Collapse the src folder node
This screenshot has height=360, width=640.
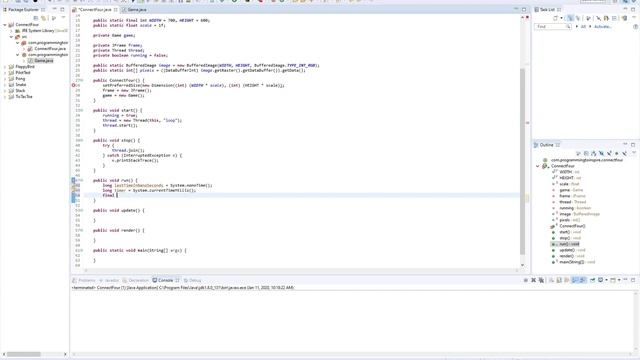pyautogui.click(x=11, y=37)
